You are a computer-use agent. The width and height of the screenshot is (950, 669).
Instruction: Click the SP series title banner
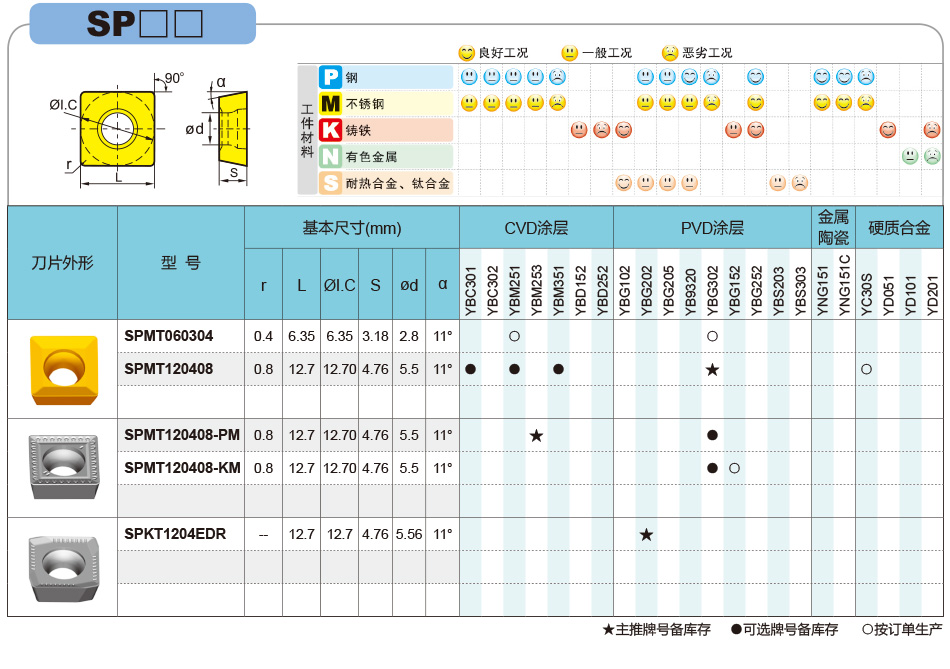(143, 24)
